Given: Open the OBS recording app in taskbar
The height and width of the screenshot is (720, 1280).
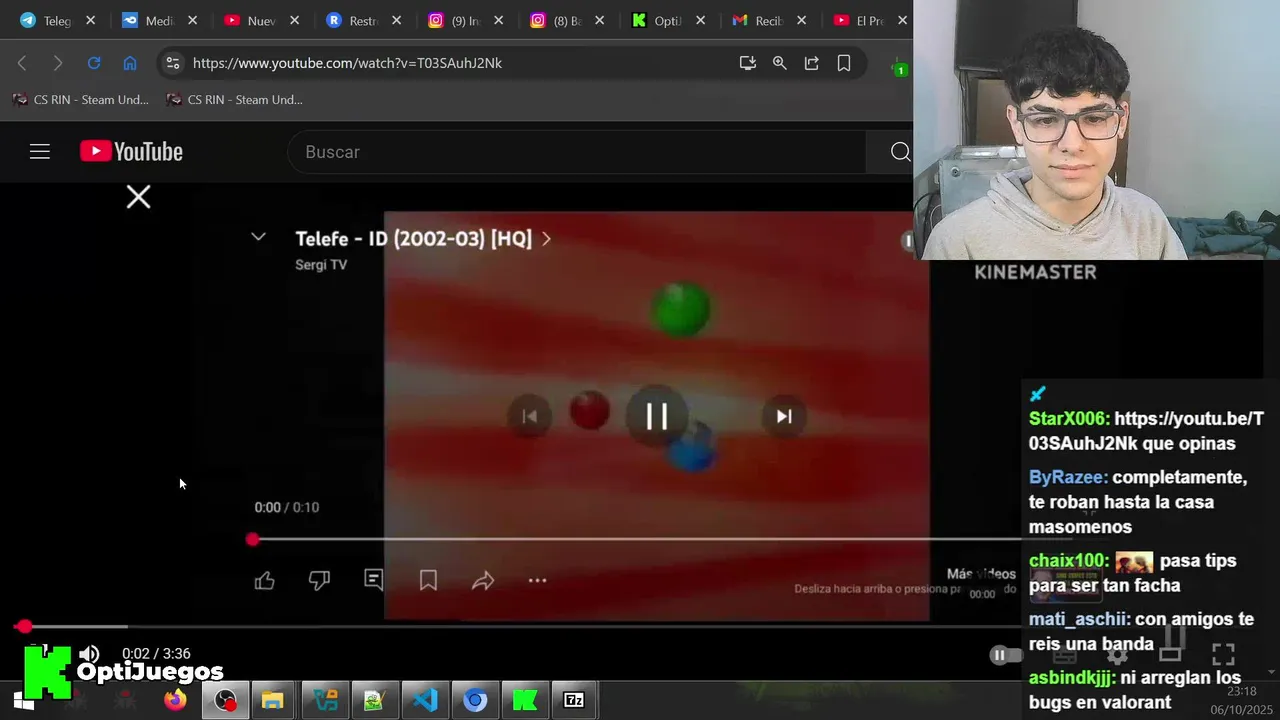Looking at the screenshot, I should [x=226, y=700].
